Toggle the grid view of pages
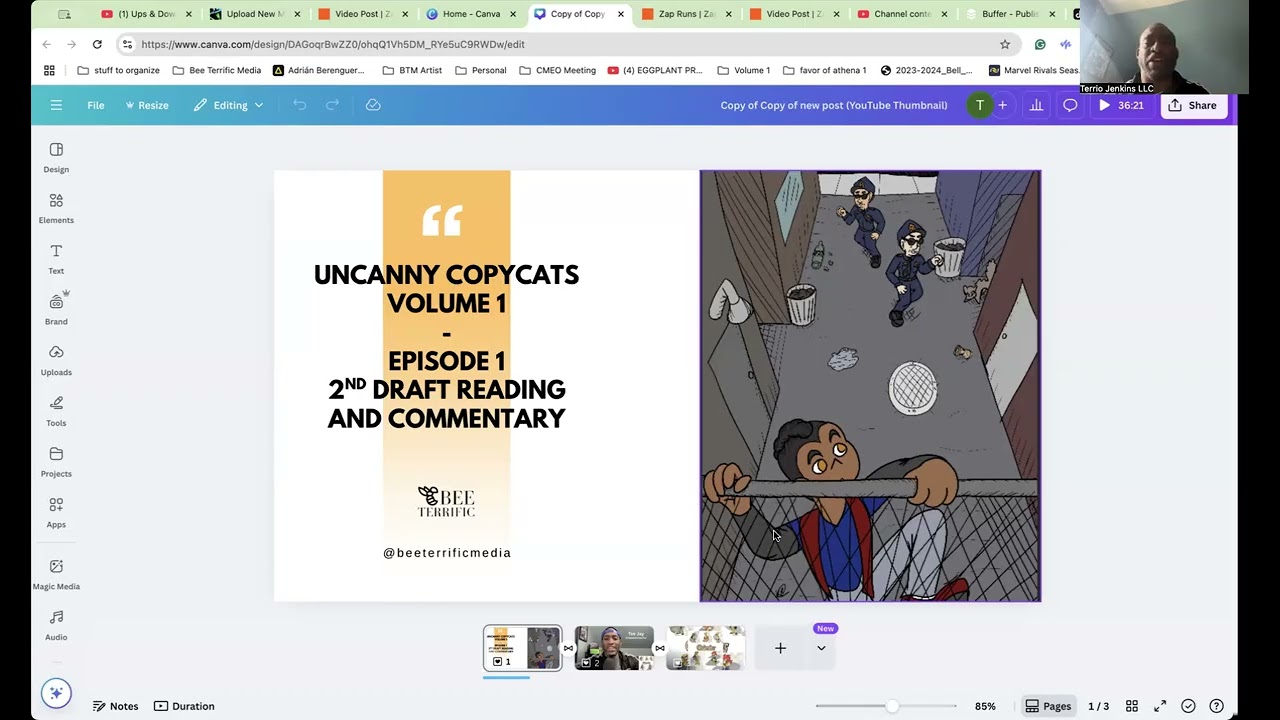 (x=1132, y=706)
